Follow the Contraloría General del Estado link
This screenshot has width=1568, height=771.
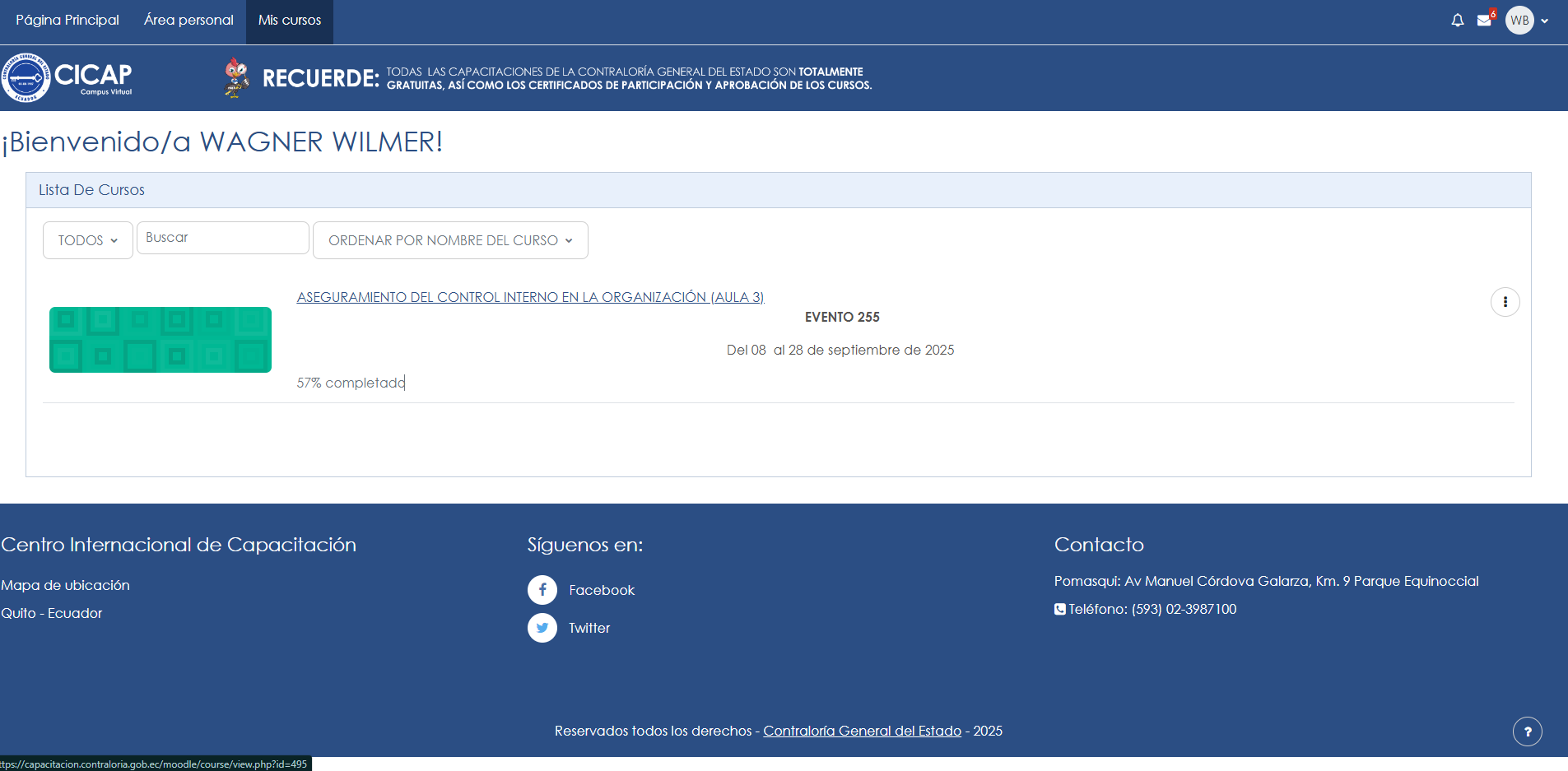coord(862,731)
